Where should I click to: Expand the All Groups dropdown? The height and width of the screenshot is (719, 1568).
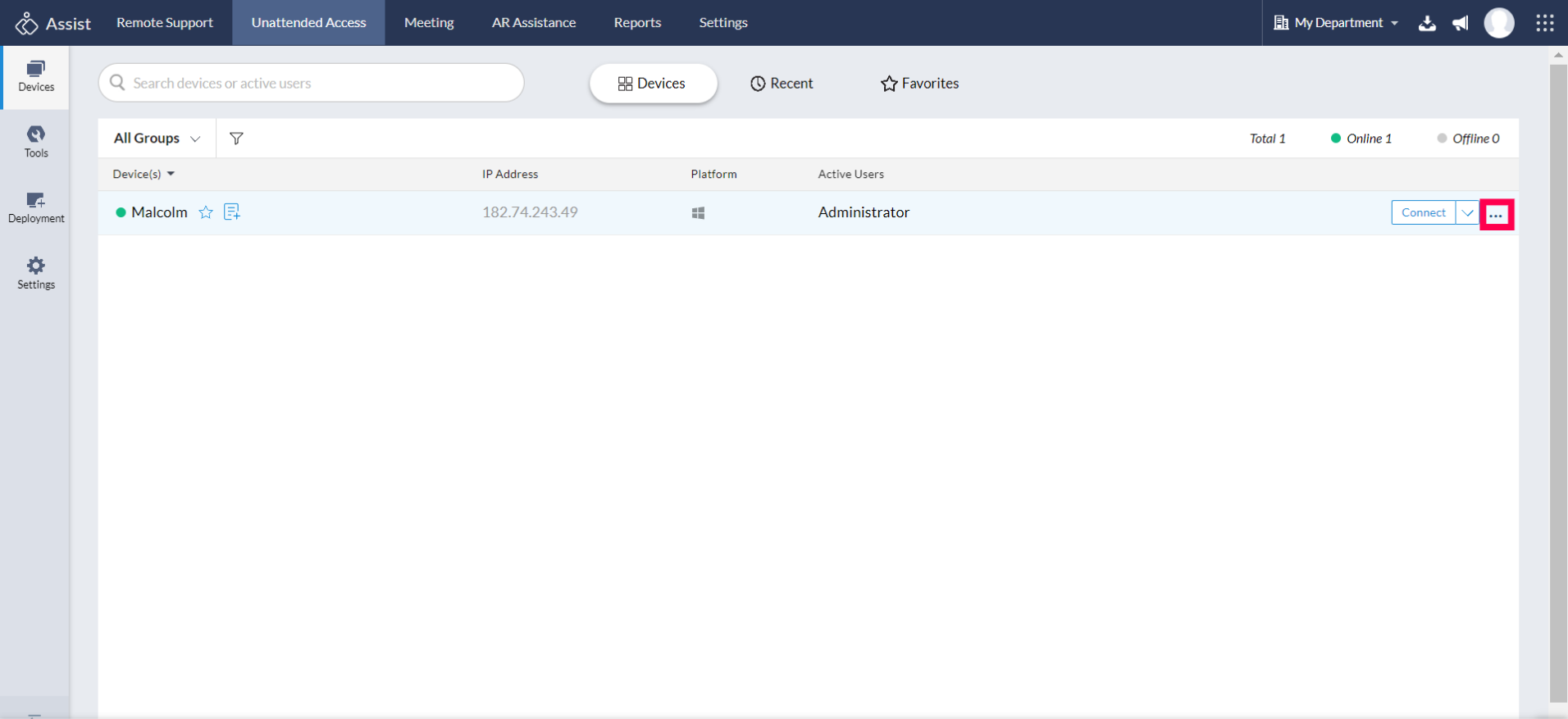tap(157, 139)
